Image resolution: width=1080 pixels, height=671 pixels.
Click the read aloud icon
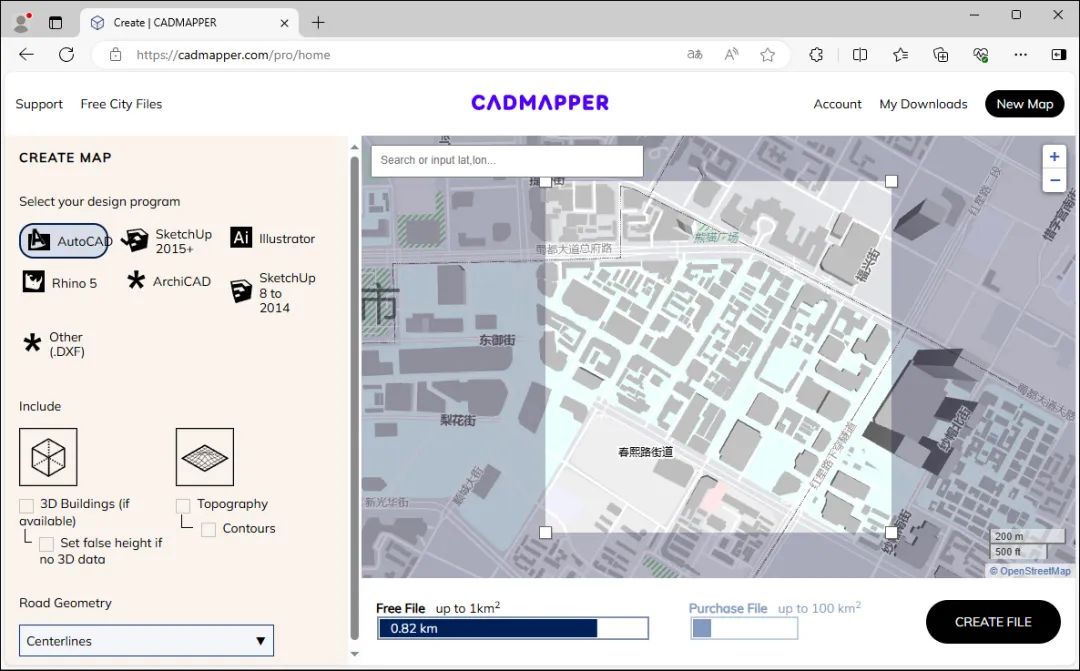tap(731, 54)
